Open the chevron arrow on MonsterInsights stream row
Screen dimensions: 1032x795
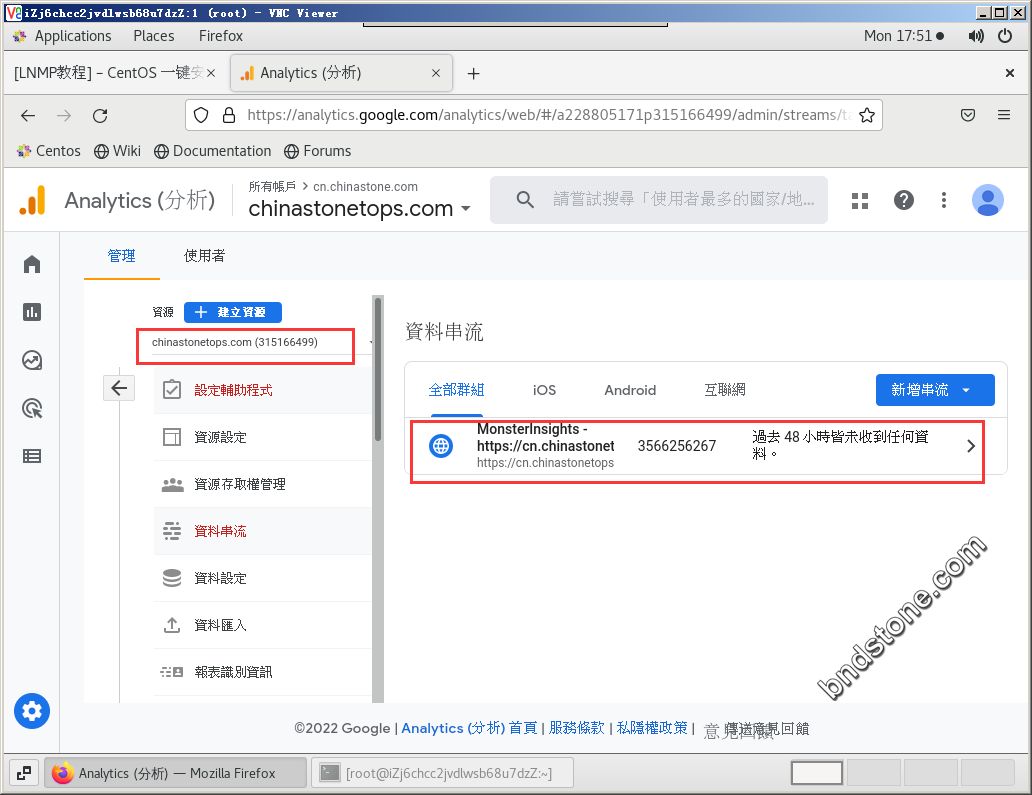(971, 446)
